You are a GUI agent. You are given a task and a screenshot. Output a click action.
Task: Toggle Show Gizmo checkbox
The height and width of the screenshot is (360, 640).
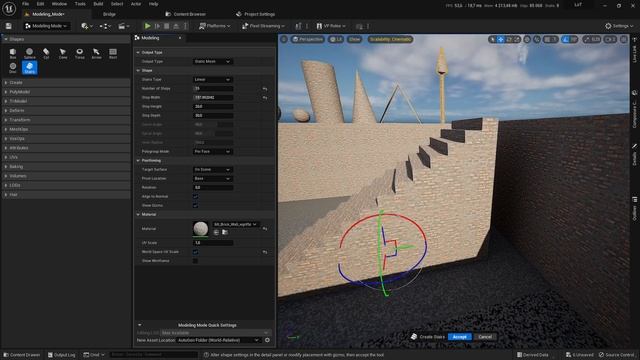(x=196, y=205)
